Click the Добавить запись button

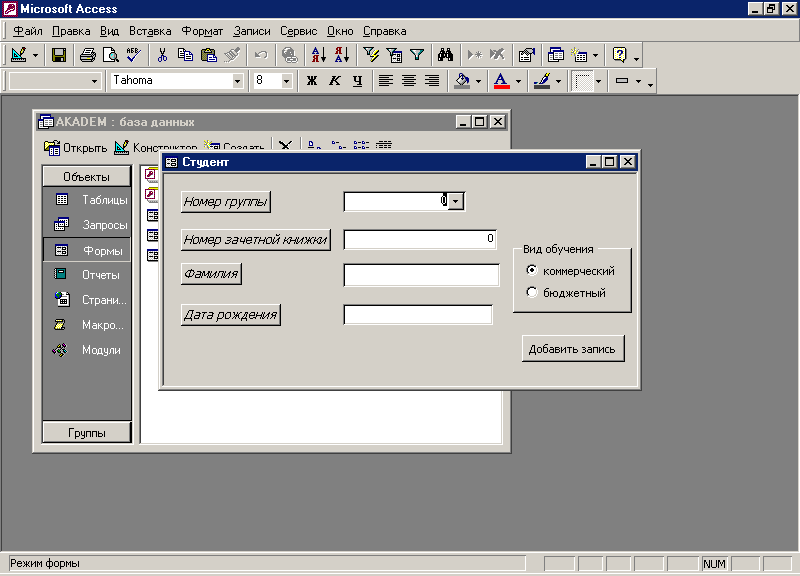pos(572,349)
